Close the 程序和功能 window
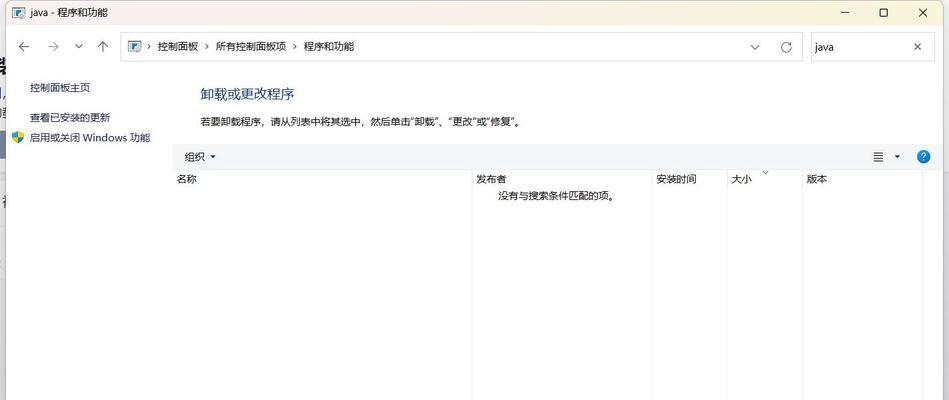Viewport: 949px width, 400px height. pyautogui.click(x=923, y=13)
